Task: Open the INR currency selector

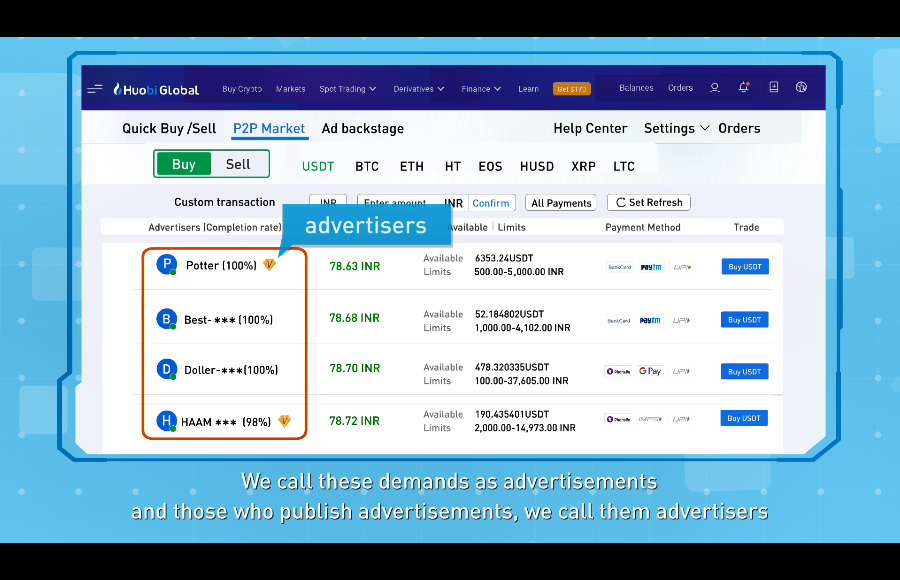Action: [328, 202]
